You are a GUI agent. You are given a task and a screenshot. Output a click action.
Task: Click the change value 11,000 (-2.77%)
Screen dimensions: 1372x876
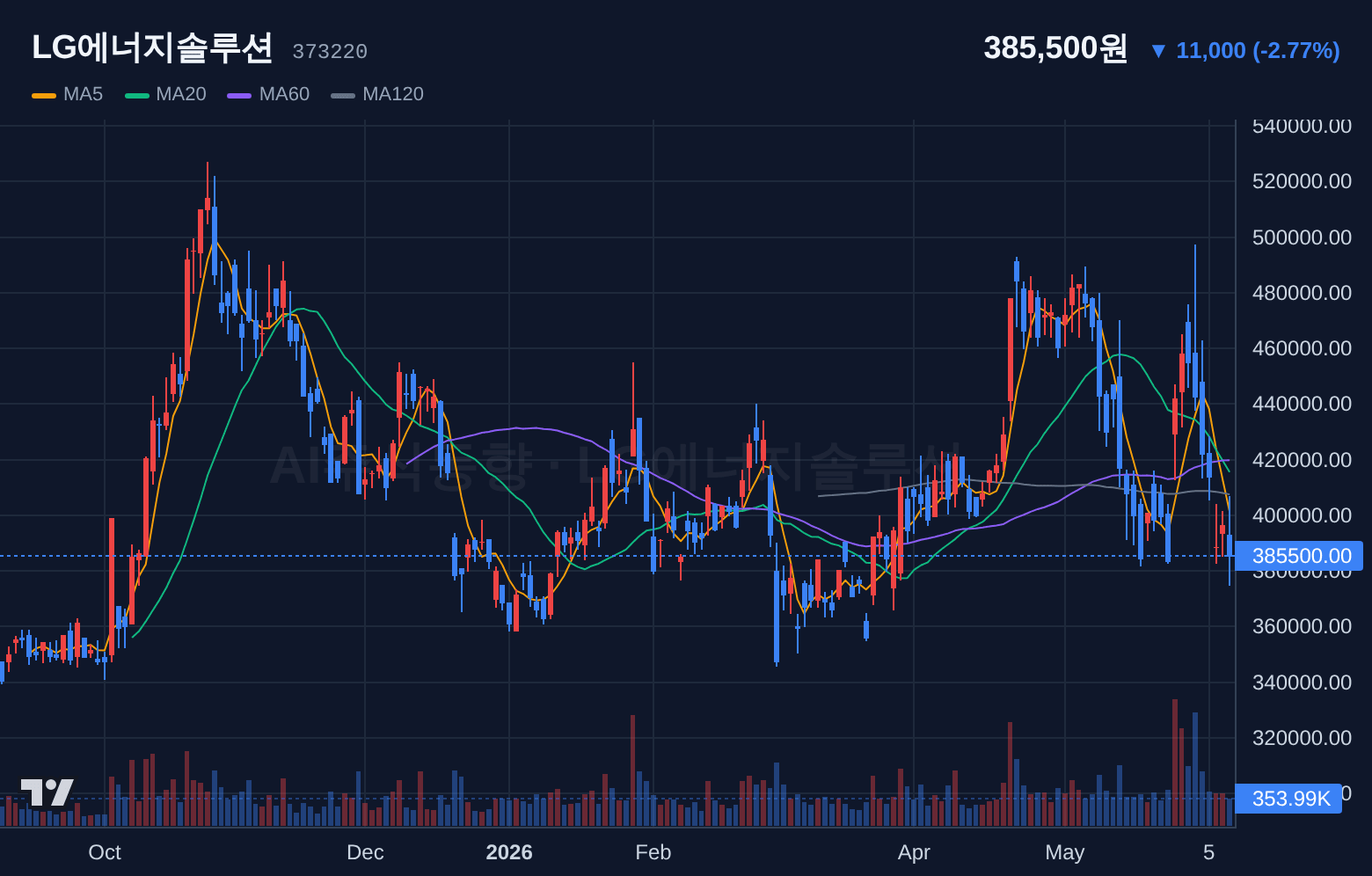click(x=1258, y=51)
